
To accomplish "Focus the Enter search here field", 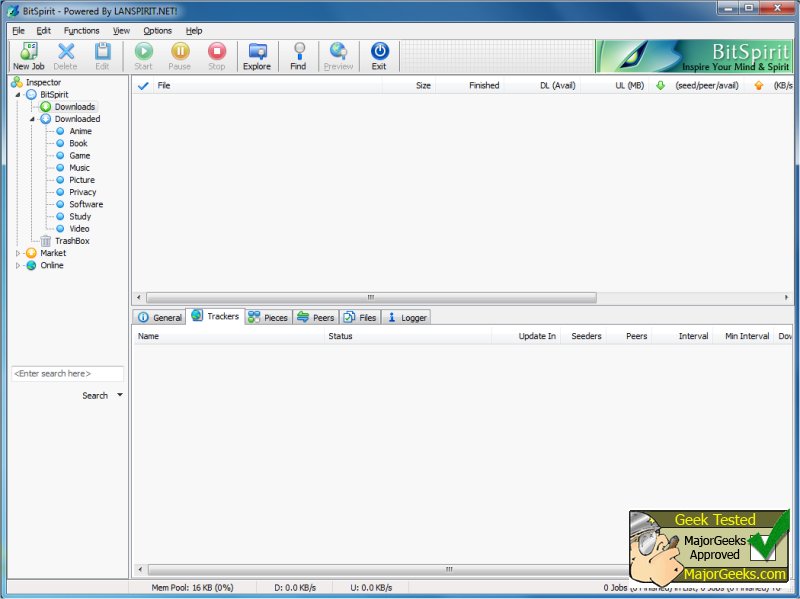I will point(67,373).
